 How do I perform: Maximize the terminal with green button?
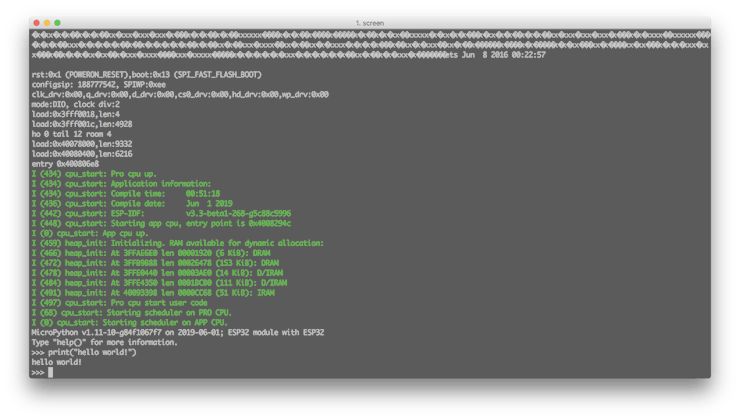tap(58, 23)
